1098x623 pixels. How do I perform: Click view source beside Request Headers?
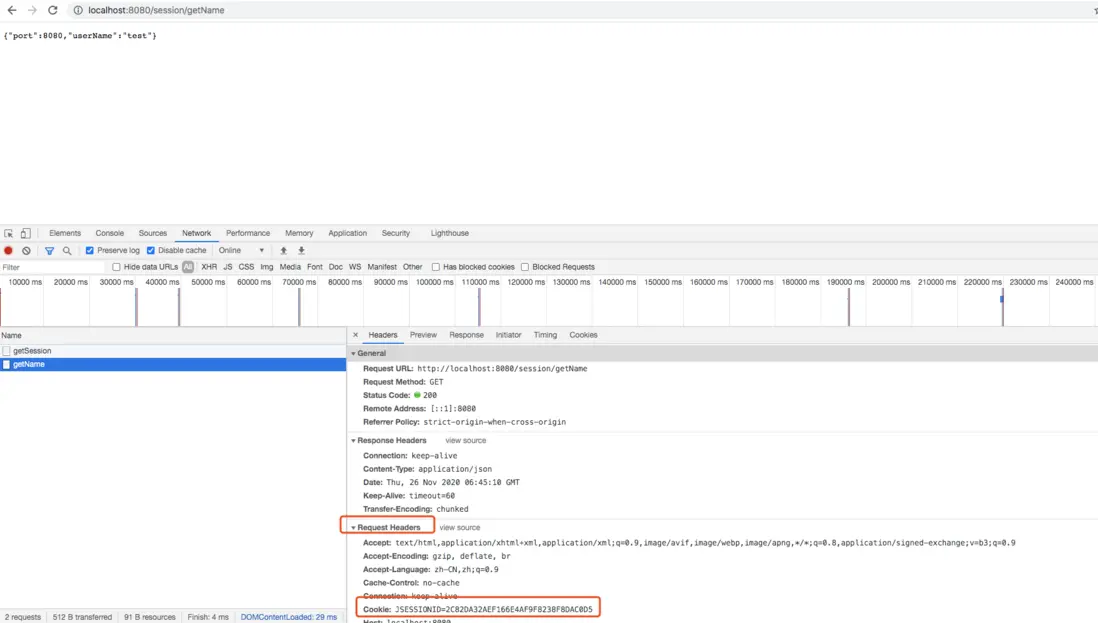[460, 528]
